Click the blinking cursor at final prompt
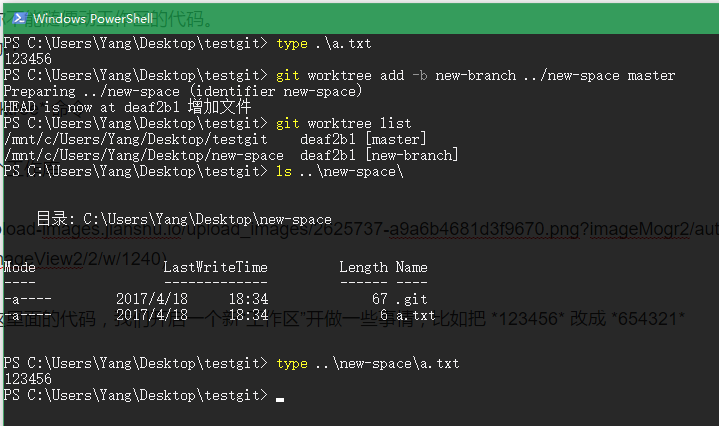719x426 pixels. [x=280, y=399]
